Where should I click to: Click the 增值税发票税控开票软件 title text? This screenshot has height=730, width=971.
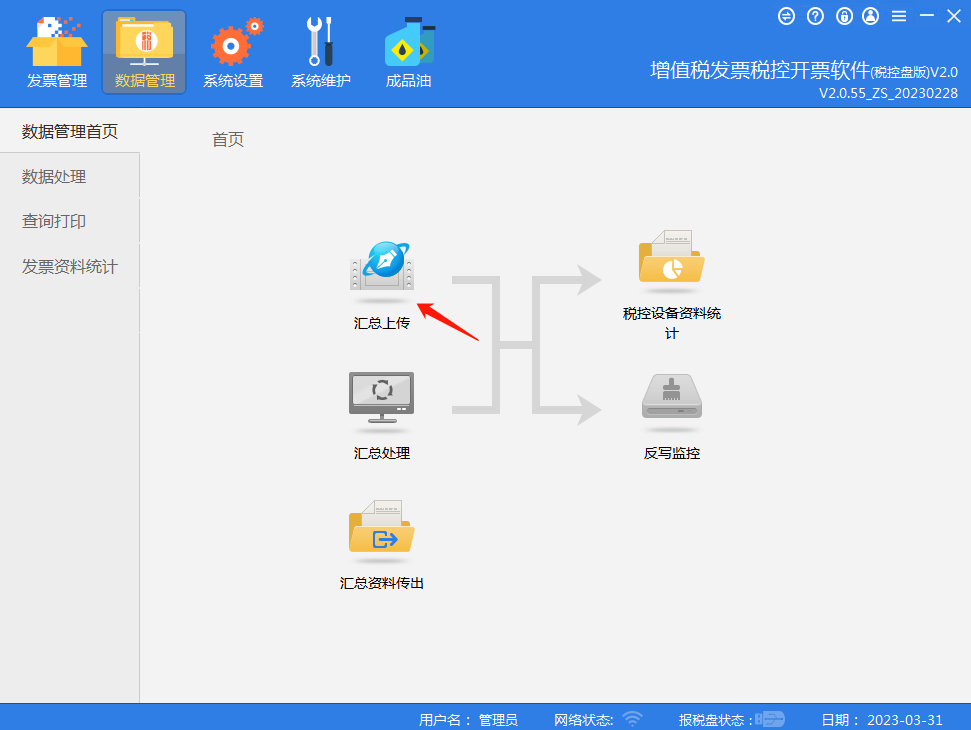[x=760, y=70]
